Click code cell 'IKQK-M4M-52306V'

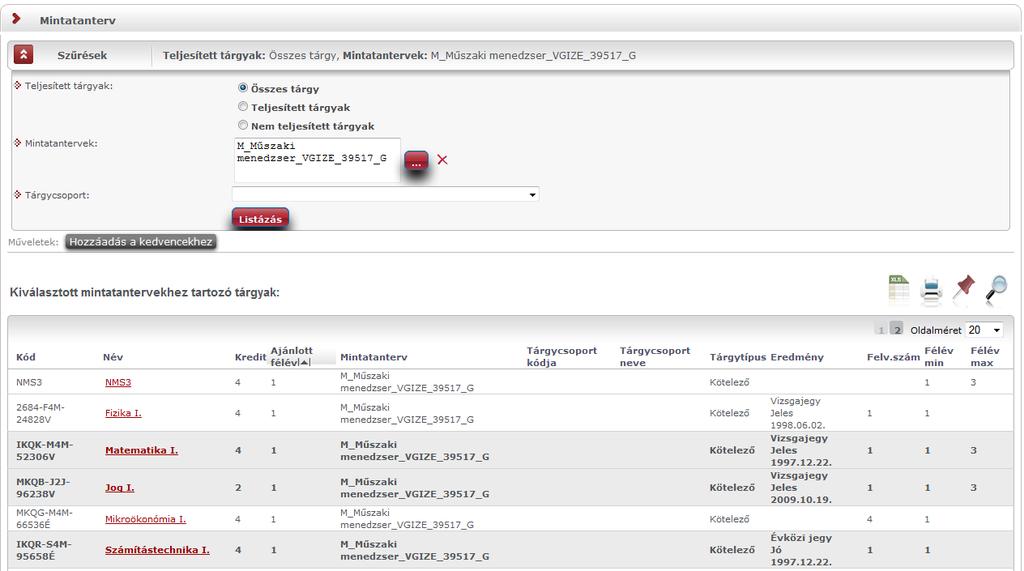[44, 450]
